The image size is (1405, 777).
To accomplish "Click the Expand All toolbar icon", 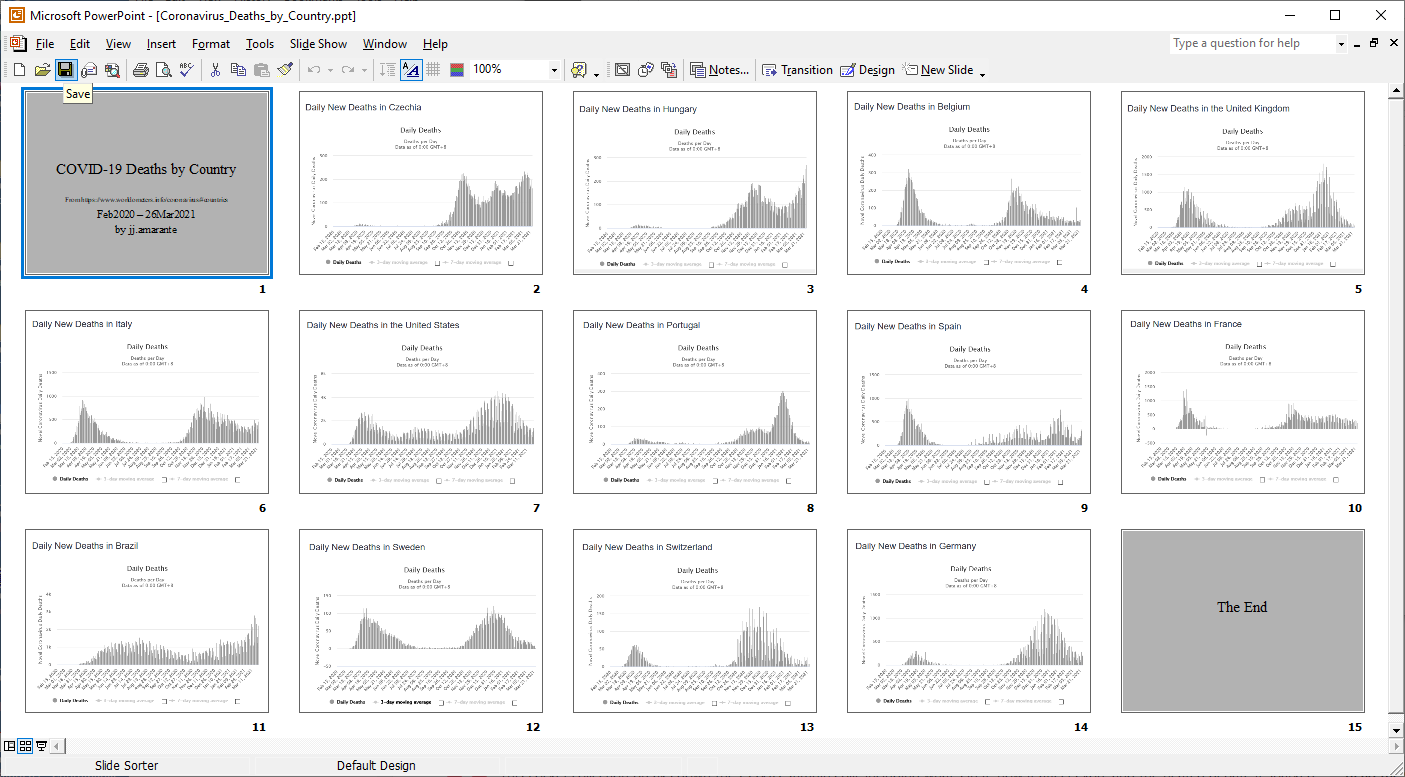I will coord(387,70).
